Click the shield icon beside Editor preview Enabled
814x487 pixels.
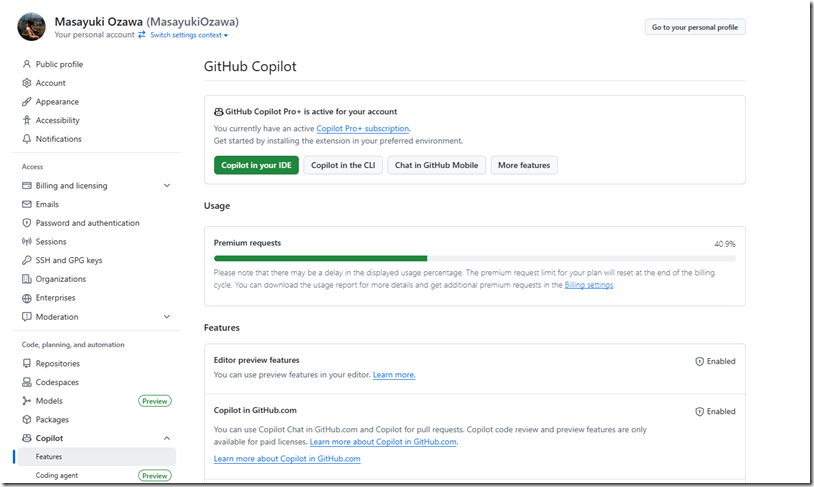pos(699,361)
